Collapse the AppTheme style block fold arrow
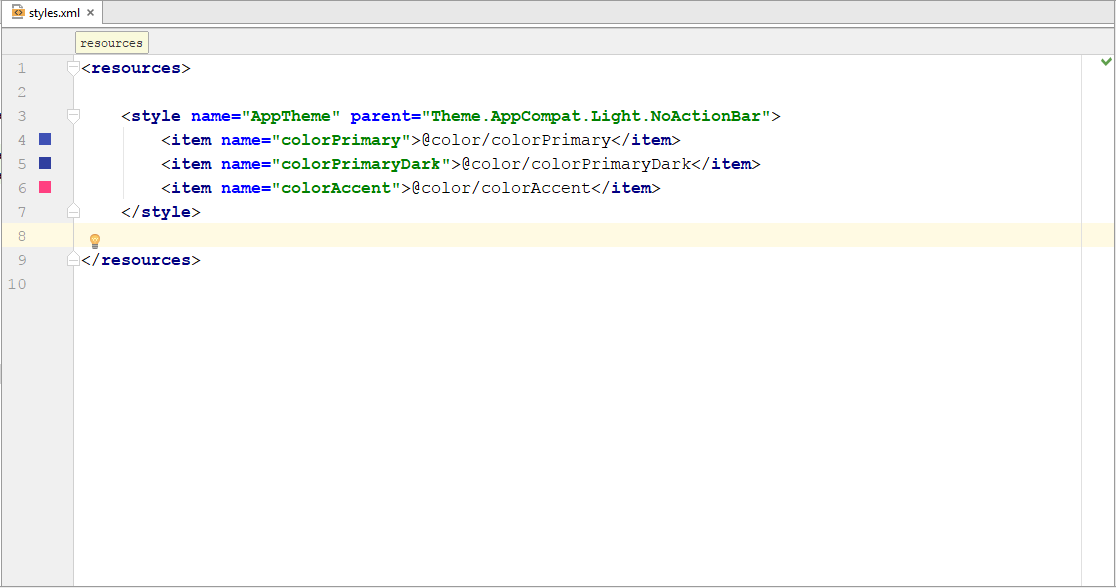 tap(72, 115)
